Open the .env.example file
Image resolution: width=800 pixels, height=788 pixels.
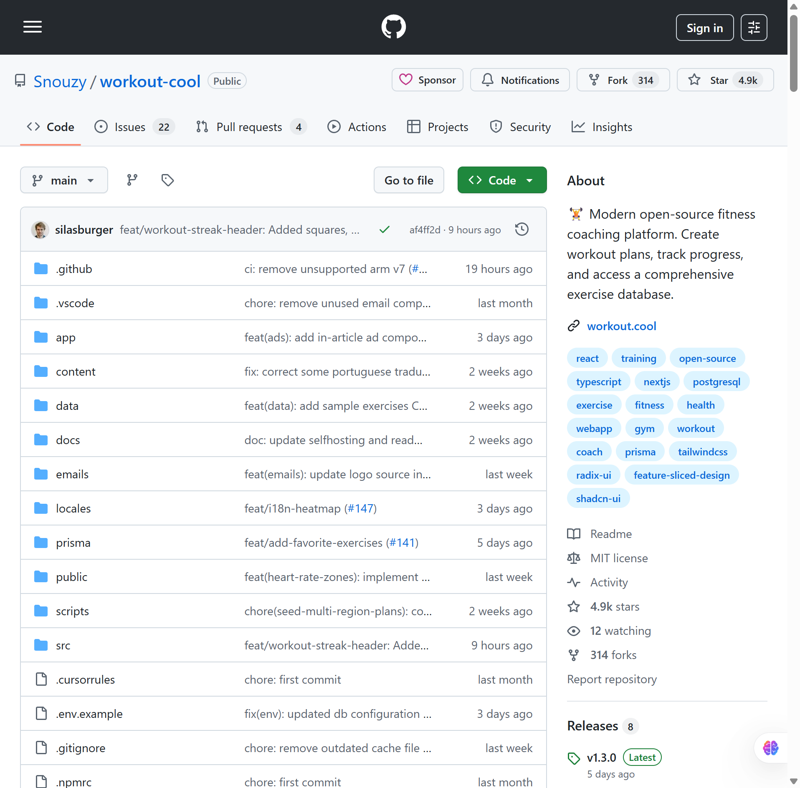[x=89, y=713]
